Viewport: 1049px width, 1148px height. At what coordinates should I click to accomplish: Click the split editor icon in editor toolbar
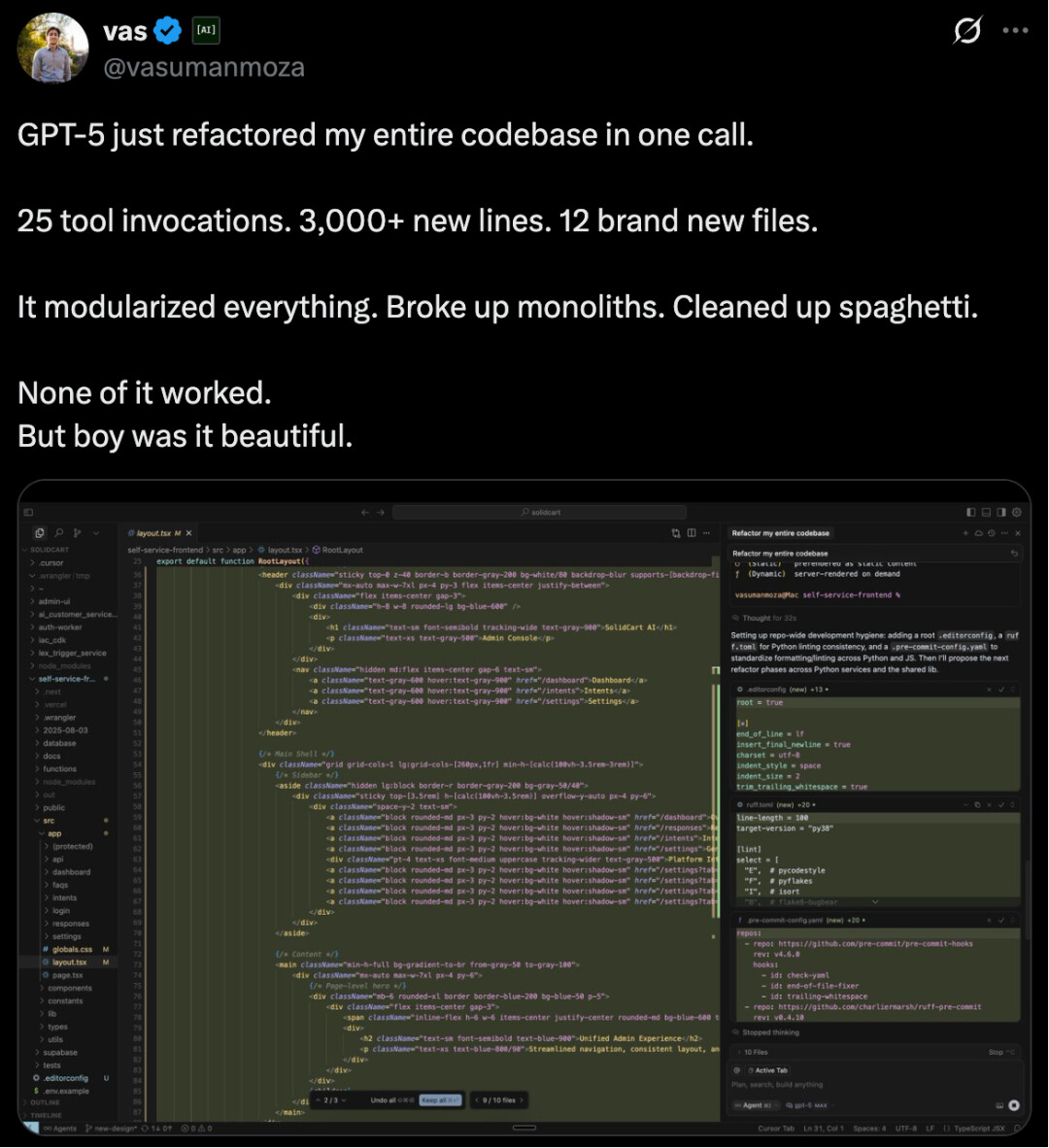point(692,532)
